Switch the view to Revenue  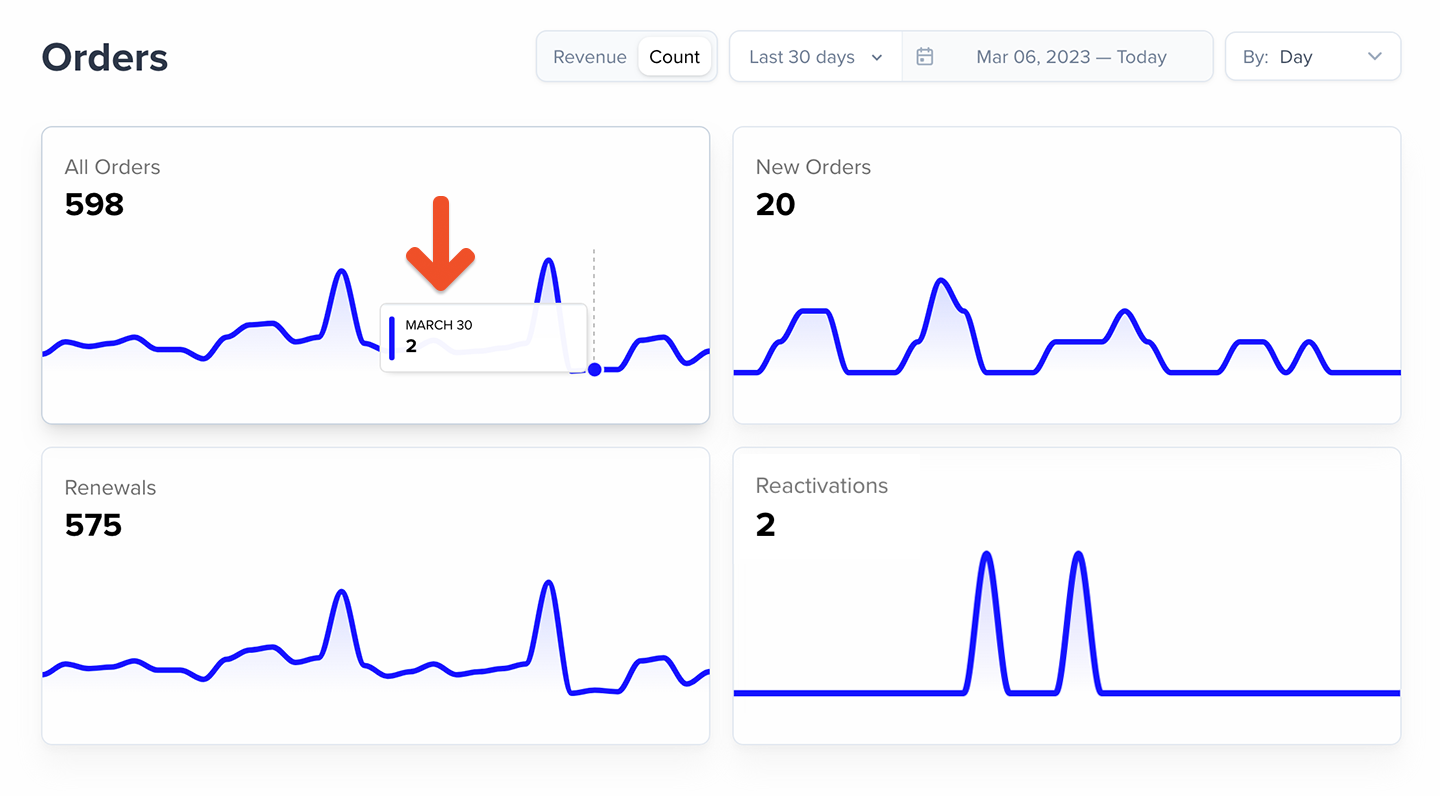click(x=589, y=57)
